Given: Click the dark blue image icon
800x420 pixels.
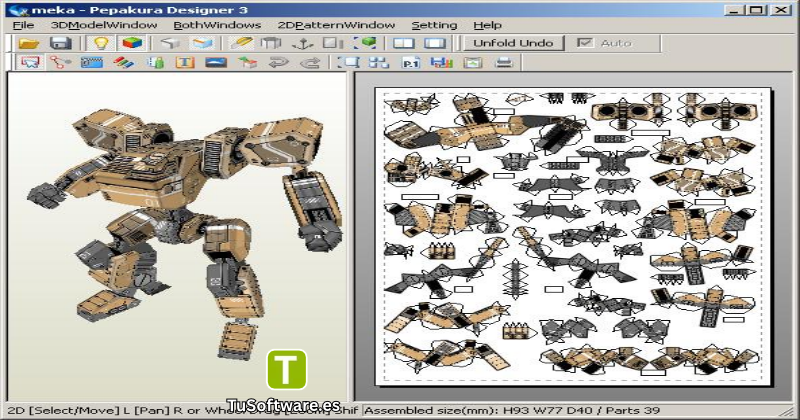Looking at the screenshot, I should click(x=216, y=63).
